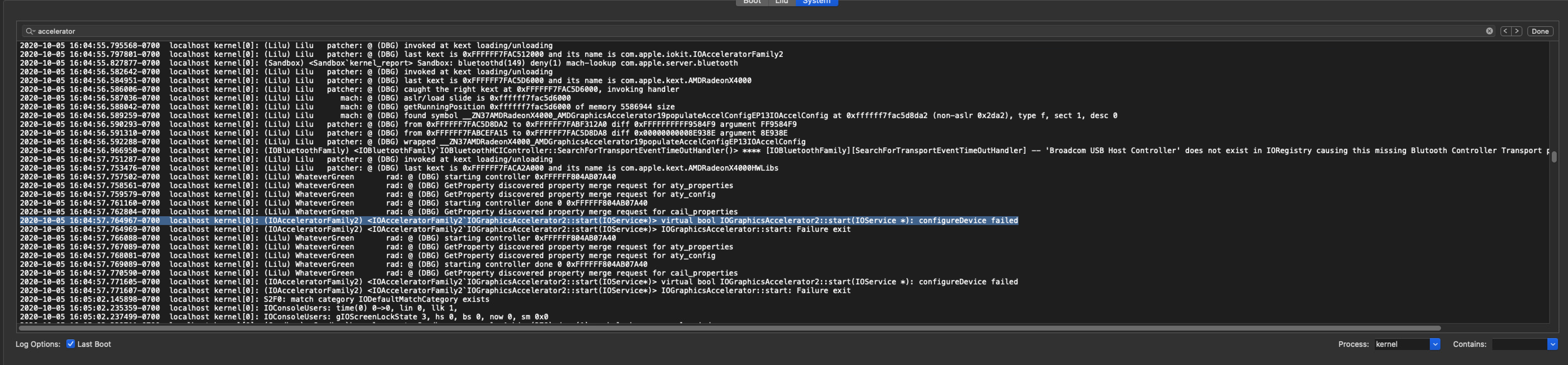This screenshot has width=1568, height=365.
Task: Select 'caught the right kext' log line
Action: [x=349, y=89]
